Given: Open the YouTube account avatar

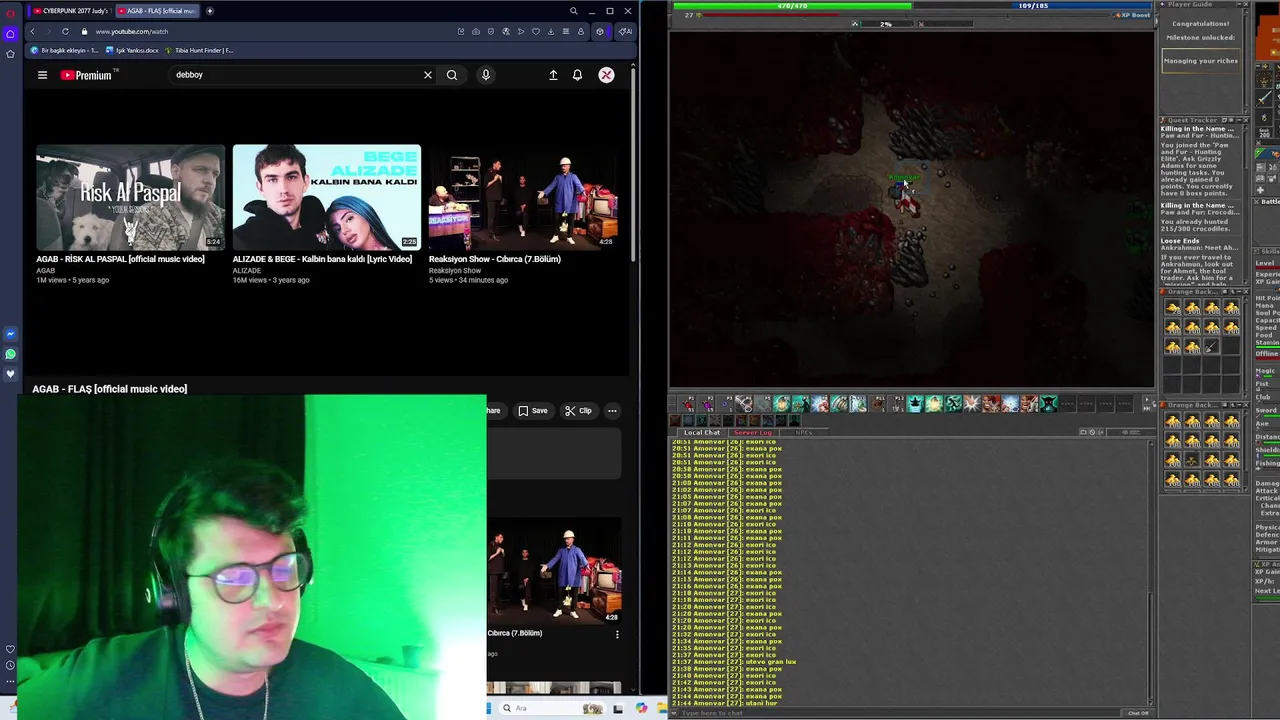Looking at the screenshot, I should pos(606,75).
